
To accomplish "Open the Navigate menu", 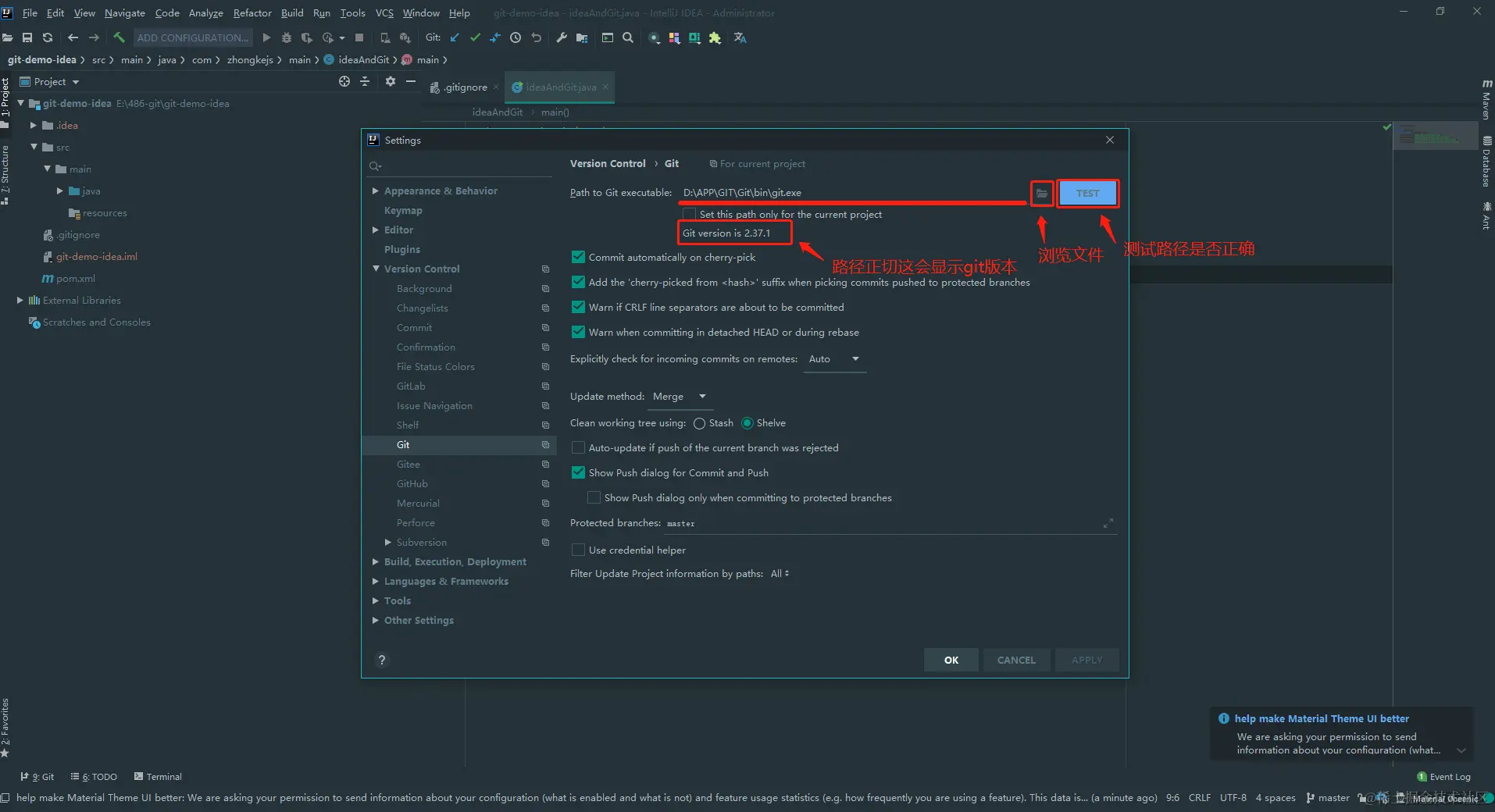I will tap(125, 12).
